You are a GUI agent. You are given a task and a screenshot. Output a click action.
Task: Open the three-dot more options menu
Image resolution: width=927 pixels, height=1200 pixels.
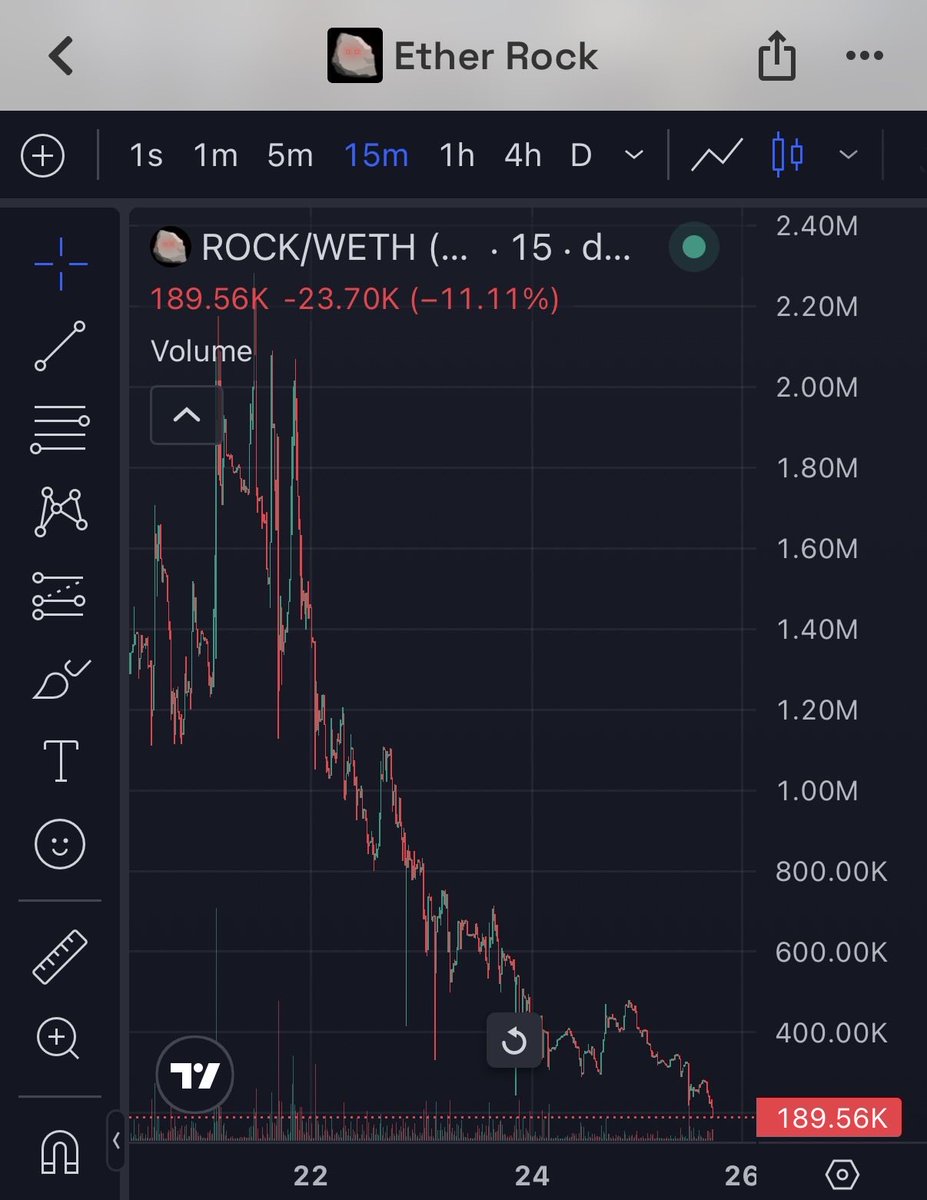point(865,56)
